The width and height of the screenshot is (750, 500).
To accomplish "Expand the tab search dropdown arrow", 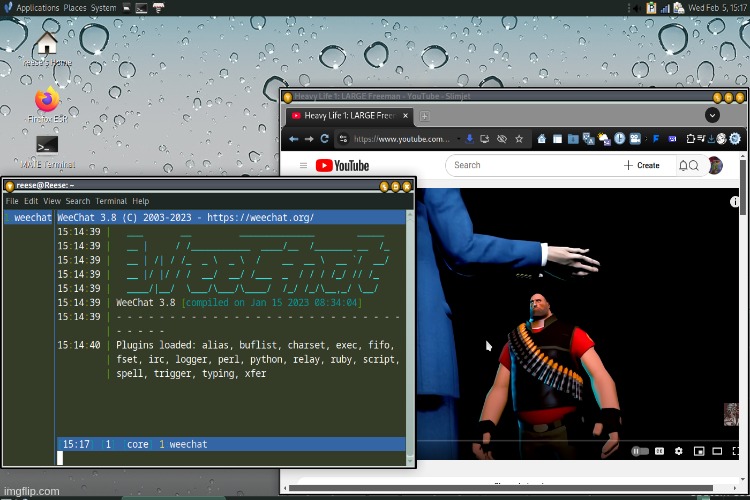I will click(712, 115).
